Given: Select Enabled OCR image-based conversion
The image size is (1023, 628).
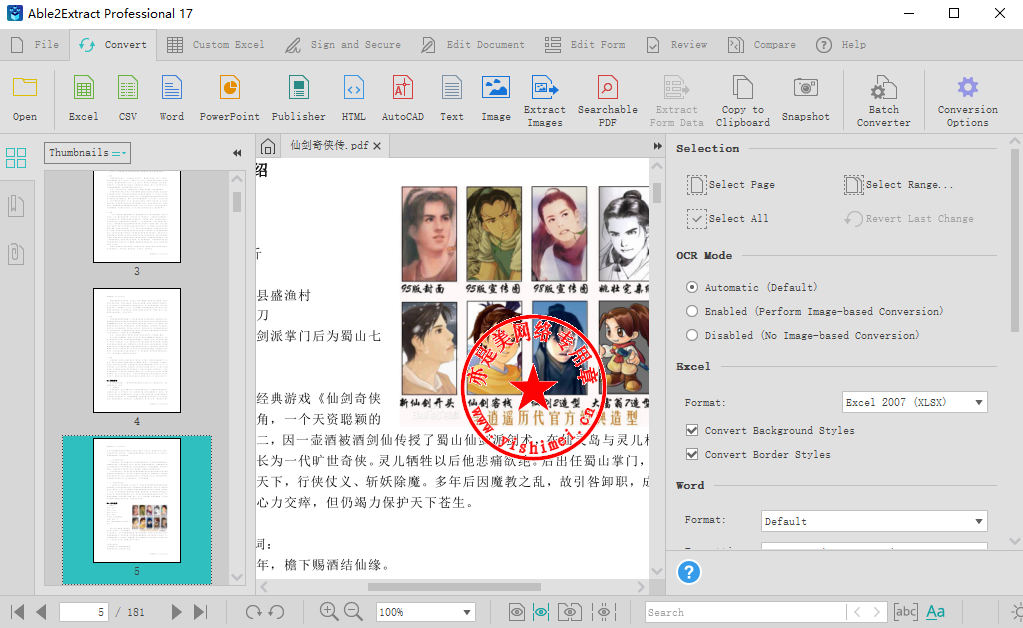Looking at the screenshot, I should [x=692, y=312].
